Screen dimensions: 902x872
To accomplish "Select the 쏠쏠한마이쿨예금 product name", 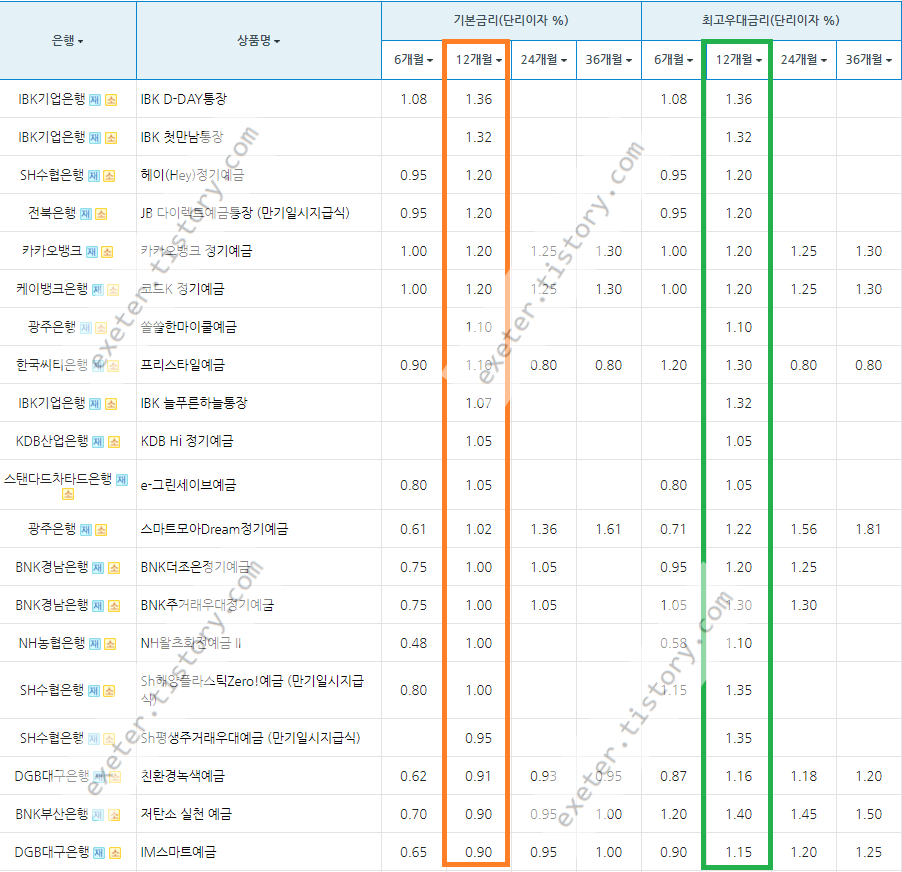I will (189, 327).
